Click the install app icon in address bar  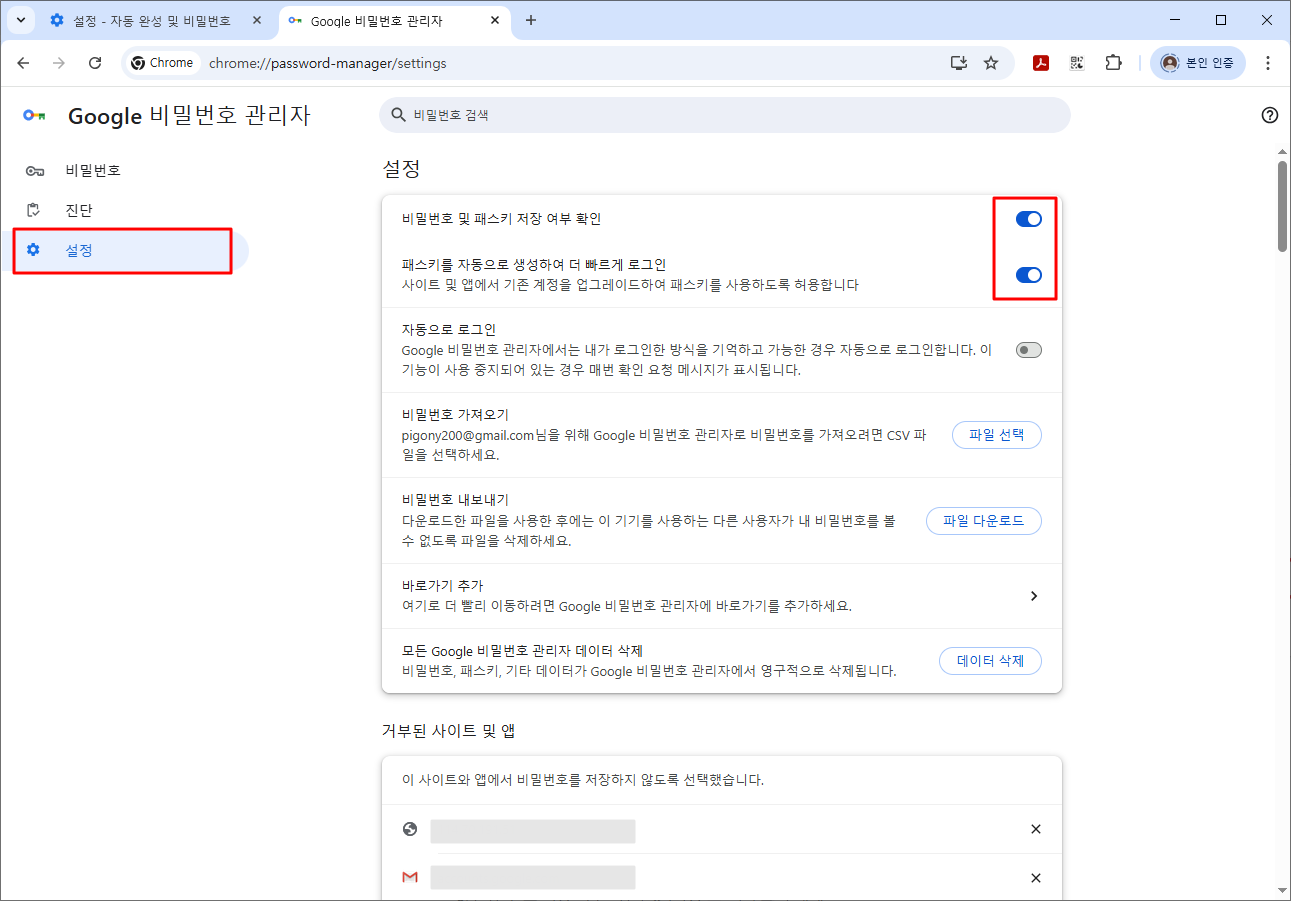tap(959, 63)
